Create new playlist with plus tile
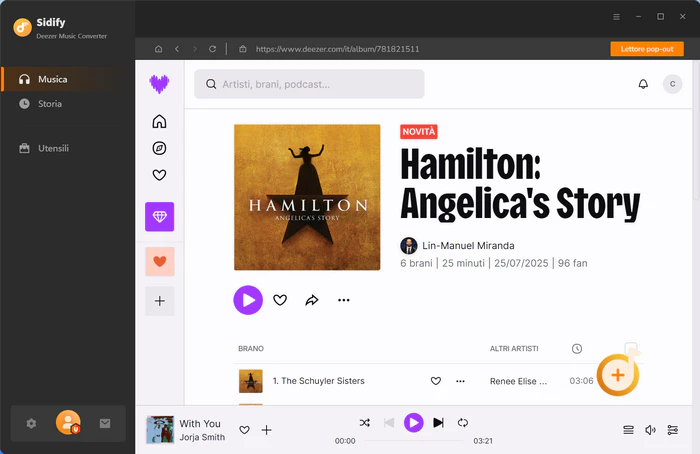 160,301
